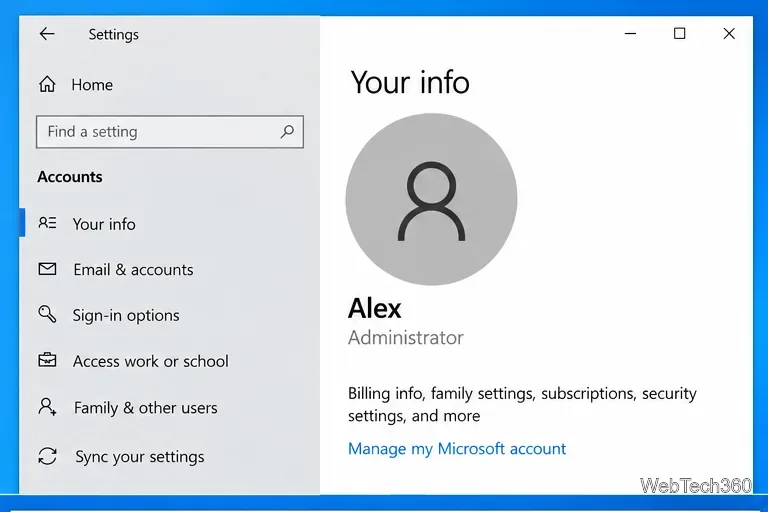The image size is (768, 512).
Task: Click the search magnifier icon
Action: pos(287,131)
